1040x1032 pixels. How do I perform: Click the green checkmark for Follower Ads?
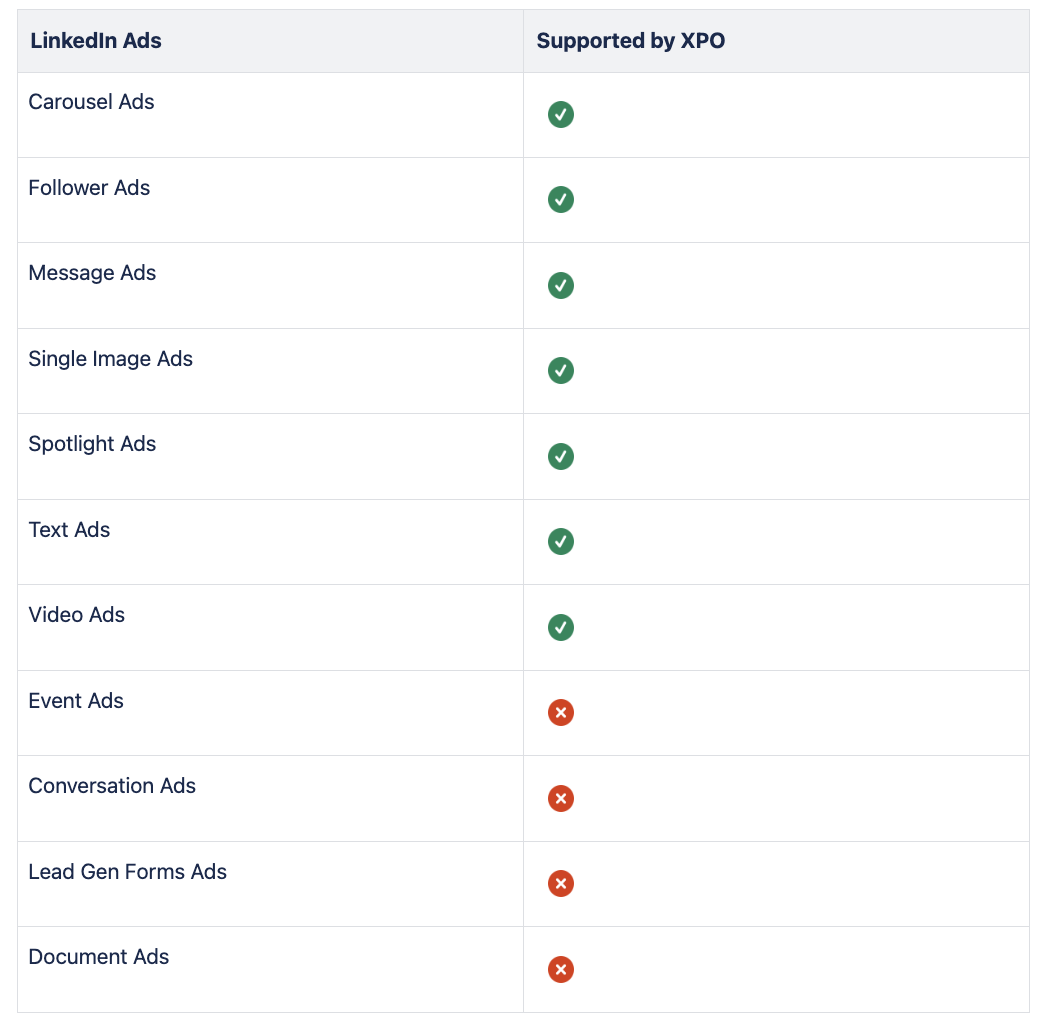click(561, 200)
